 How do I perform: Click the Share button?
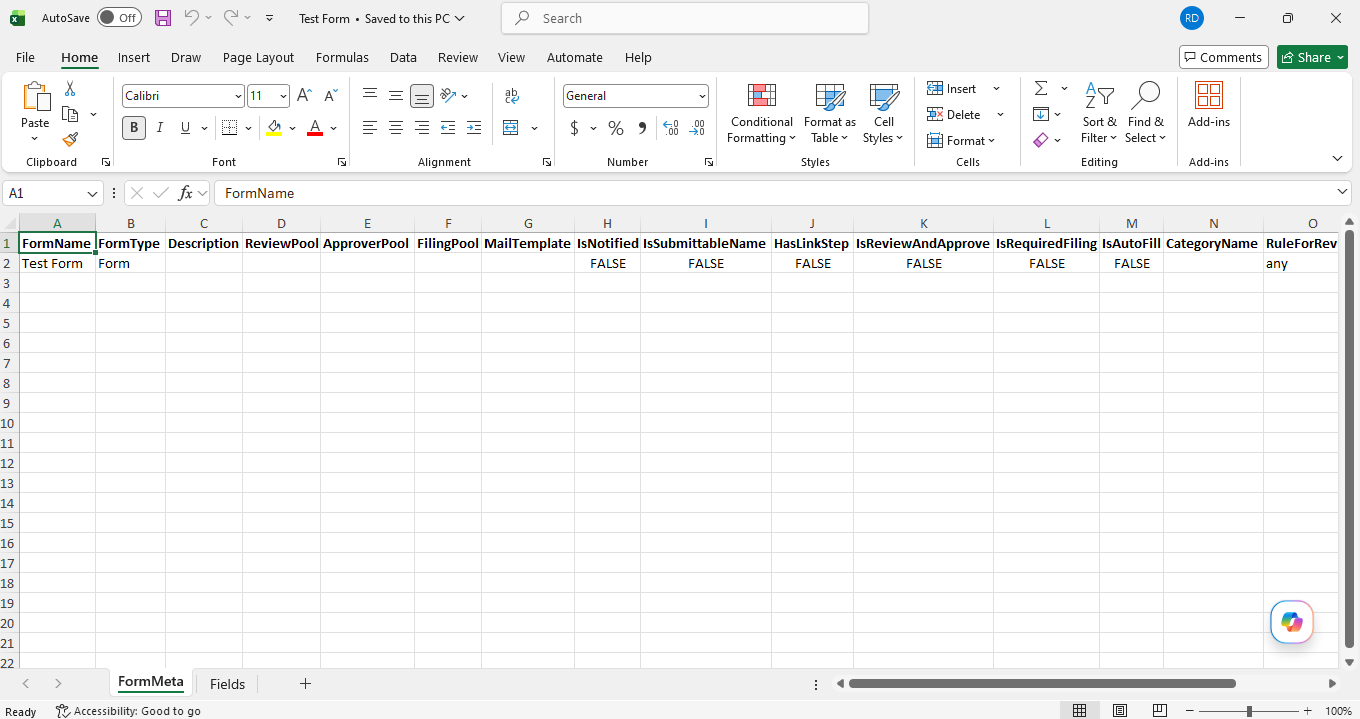pyautogui.click(x=1313, y=57)
